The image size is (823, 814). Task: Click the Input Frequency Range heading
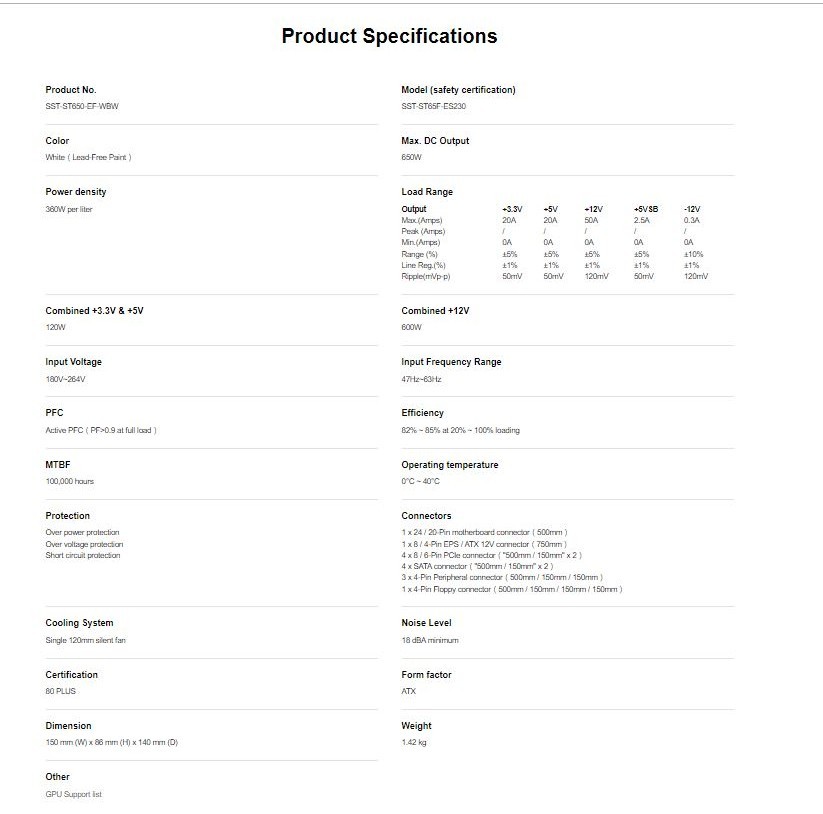click(451, 362)
